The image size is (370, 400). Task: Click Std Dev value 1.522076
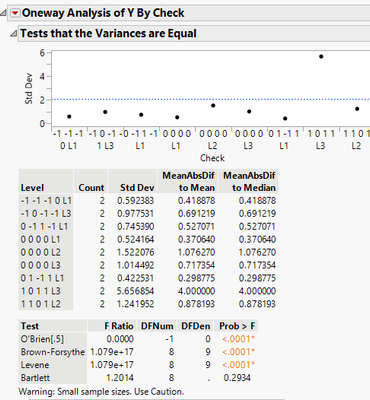tap(135, 252)
